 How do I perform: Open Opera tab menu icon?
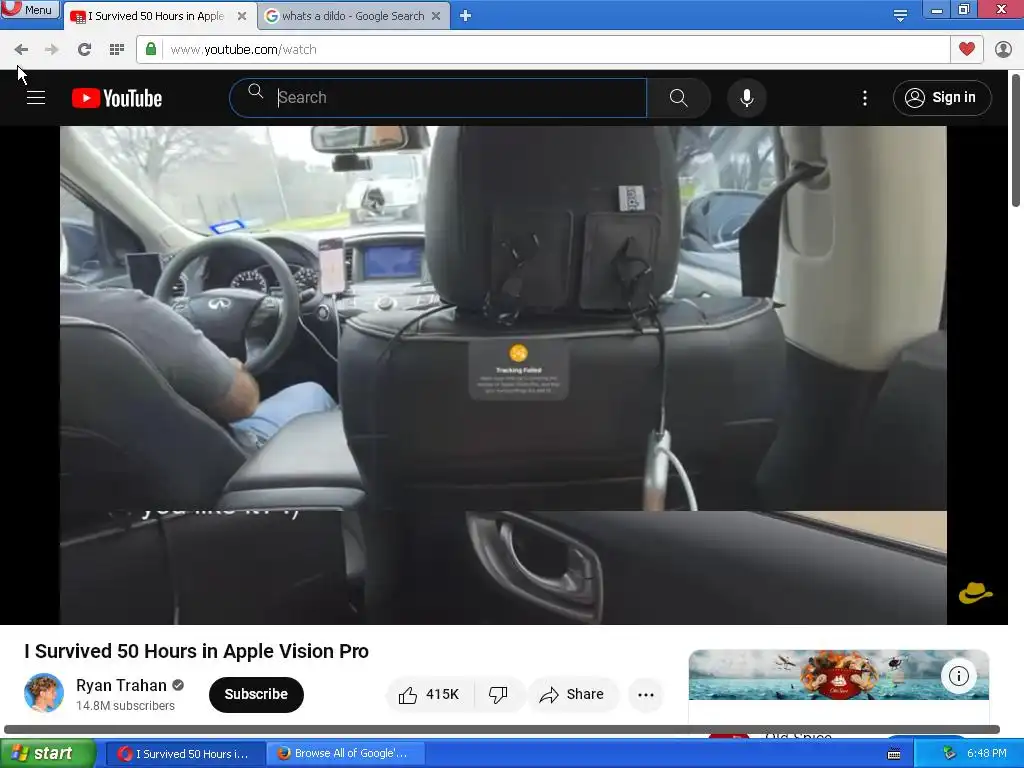(x=900, y=16)
